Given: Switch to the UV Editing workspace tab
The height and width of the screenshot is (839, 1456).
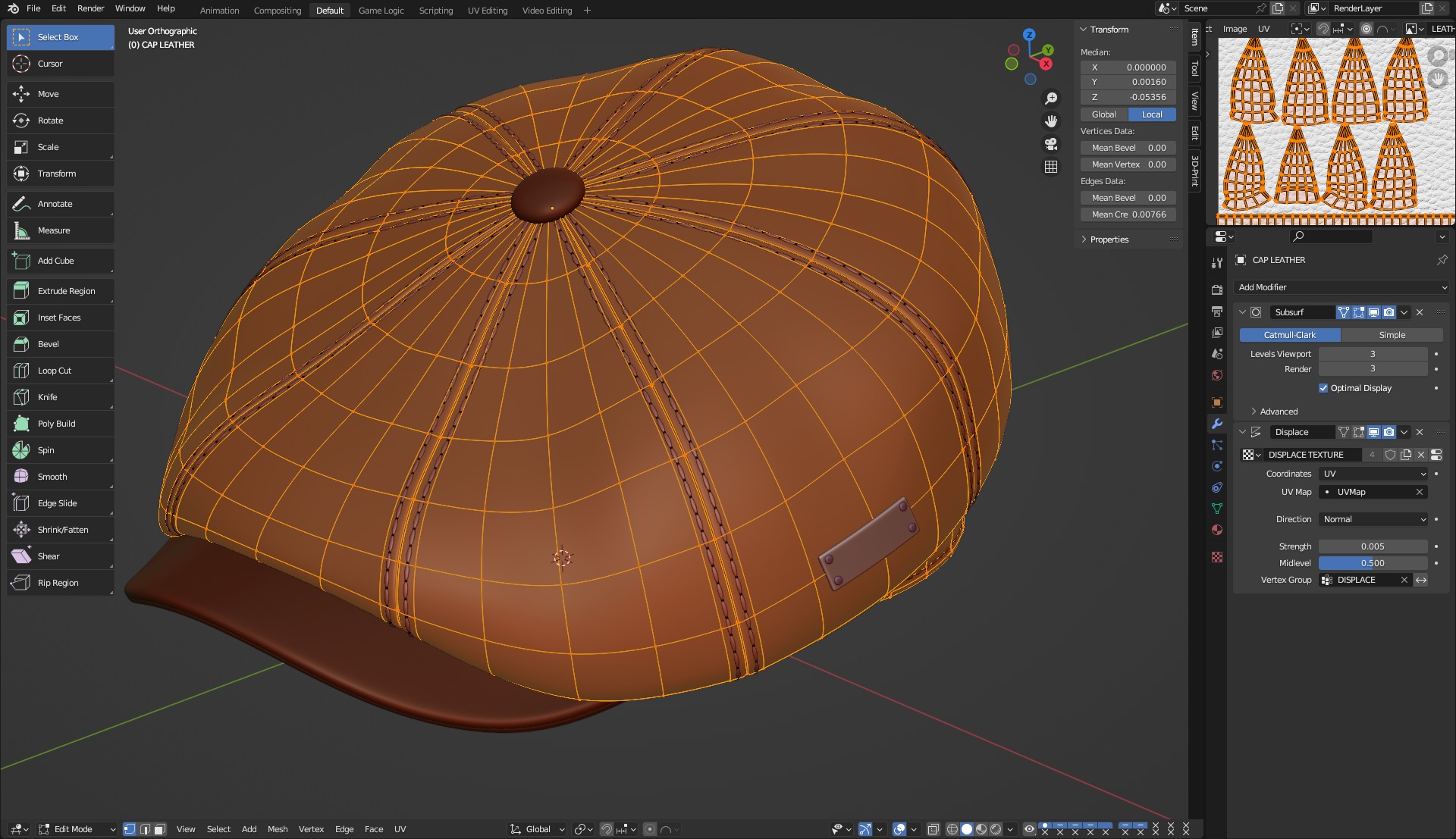Looking at the screenshot, I should (x=488, y=11).
